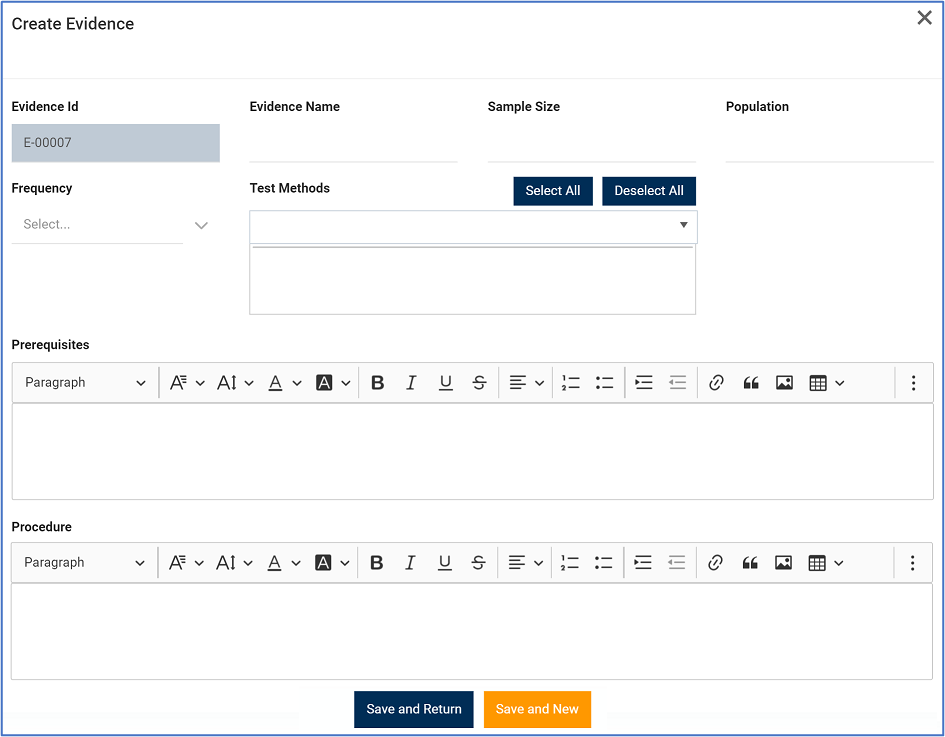The image size is (945, 737).
Task: Decrease indent in the Prerequisites editor
Action: [x=677, y=382]
